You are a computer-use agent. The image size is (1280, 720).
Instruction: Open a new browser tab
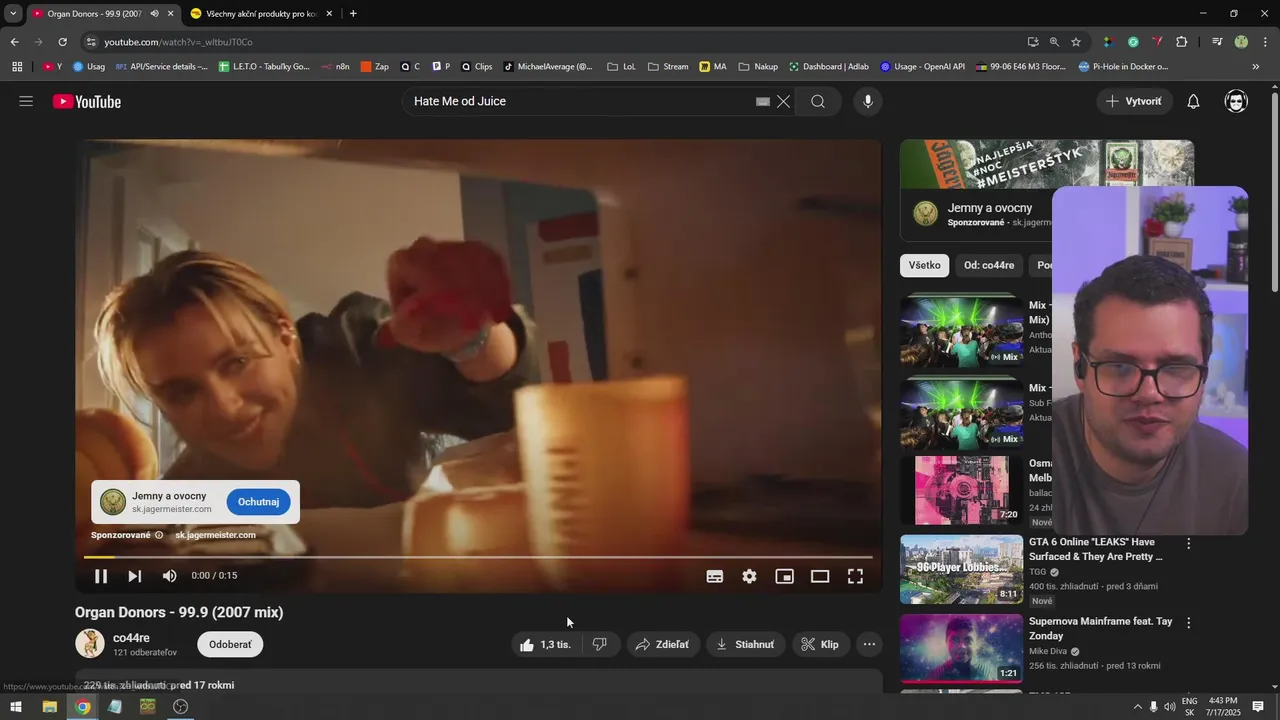coord(353,13)
